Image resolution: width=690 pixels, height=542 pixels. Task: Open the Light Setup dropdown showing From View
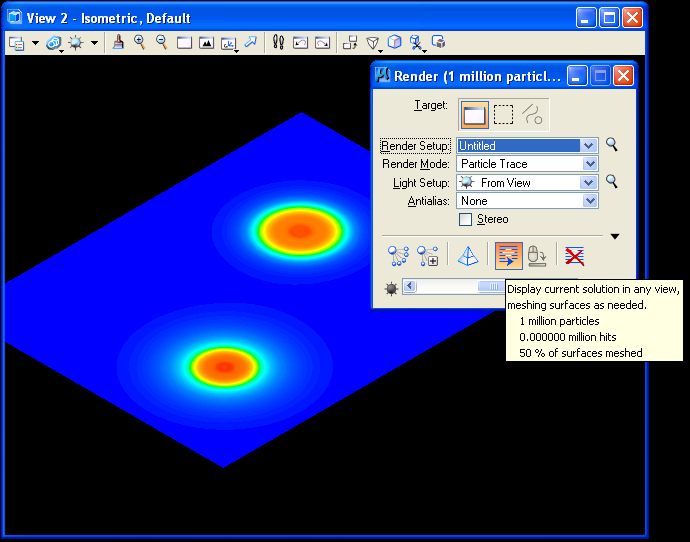click(527, 183)
